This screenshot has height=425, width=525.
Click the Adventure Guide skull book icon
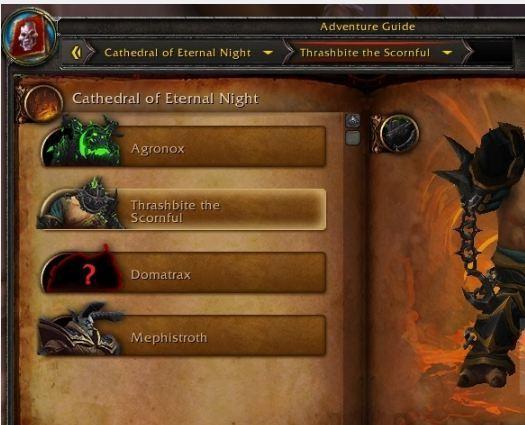29,36
